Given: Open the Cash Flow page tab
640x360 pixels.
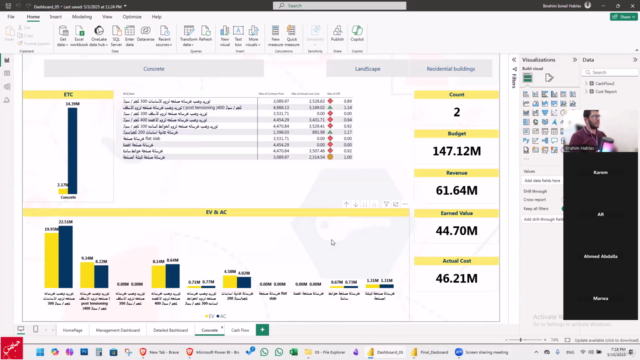Looking at the screenshot, I should (240, 330).
